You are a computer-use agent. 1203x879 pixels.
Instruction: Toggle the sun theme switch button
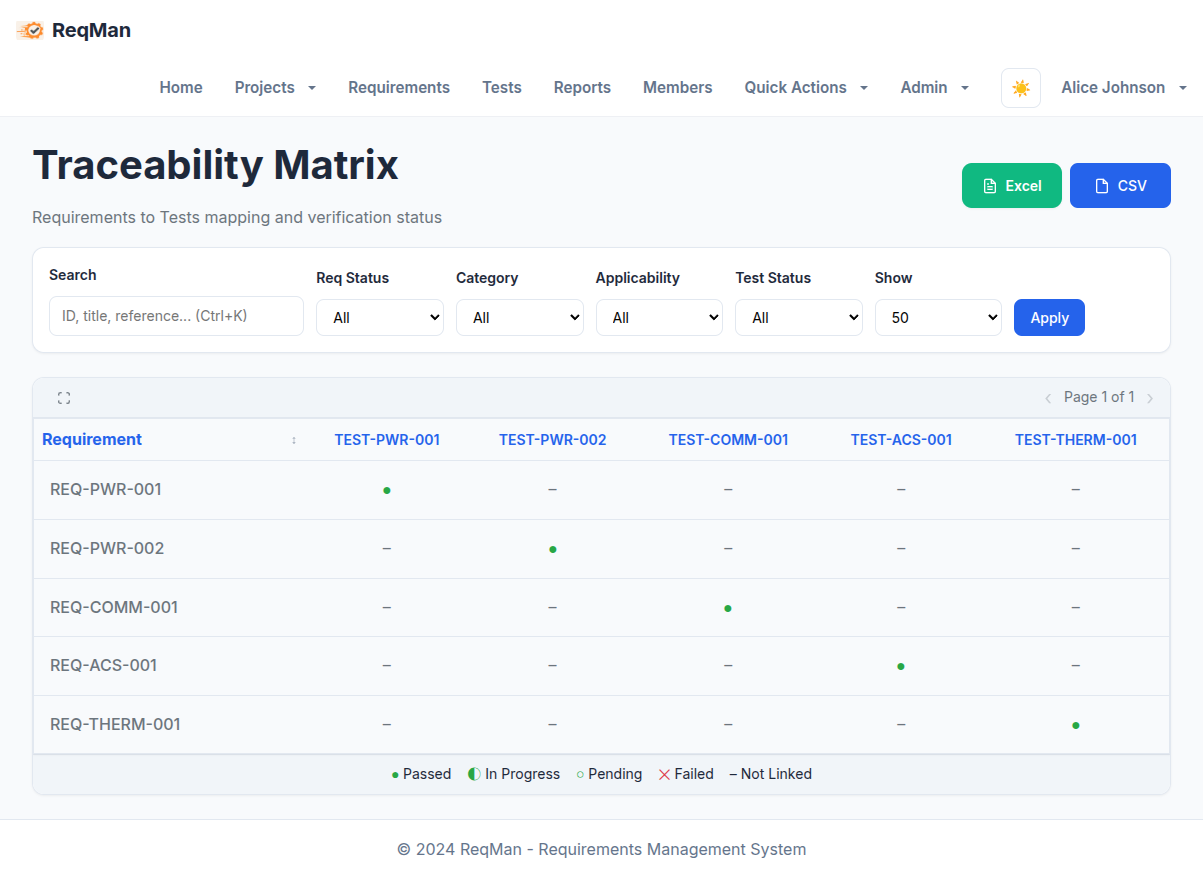(1021, 88)
